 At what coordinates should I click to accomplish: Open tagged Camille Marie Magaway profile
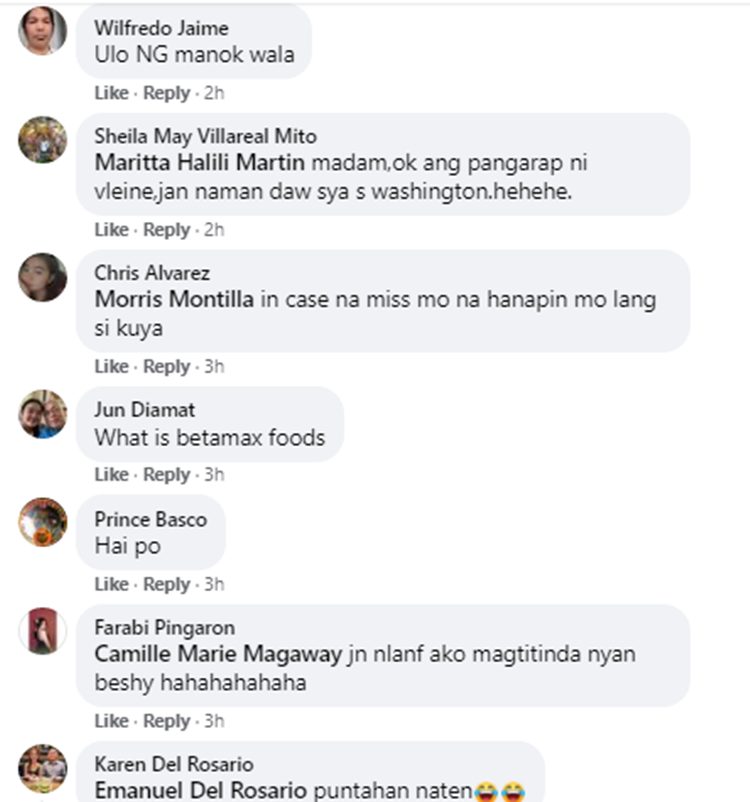tap(218, 654)
